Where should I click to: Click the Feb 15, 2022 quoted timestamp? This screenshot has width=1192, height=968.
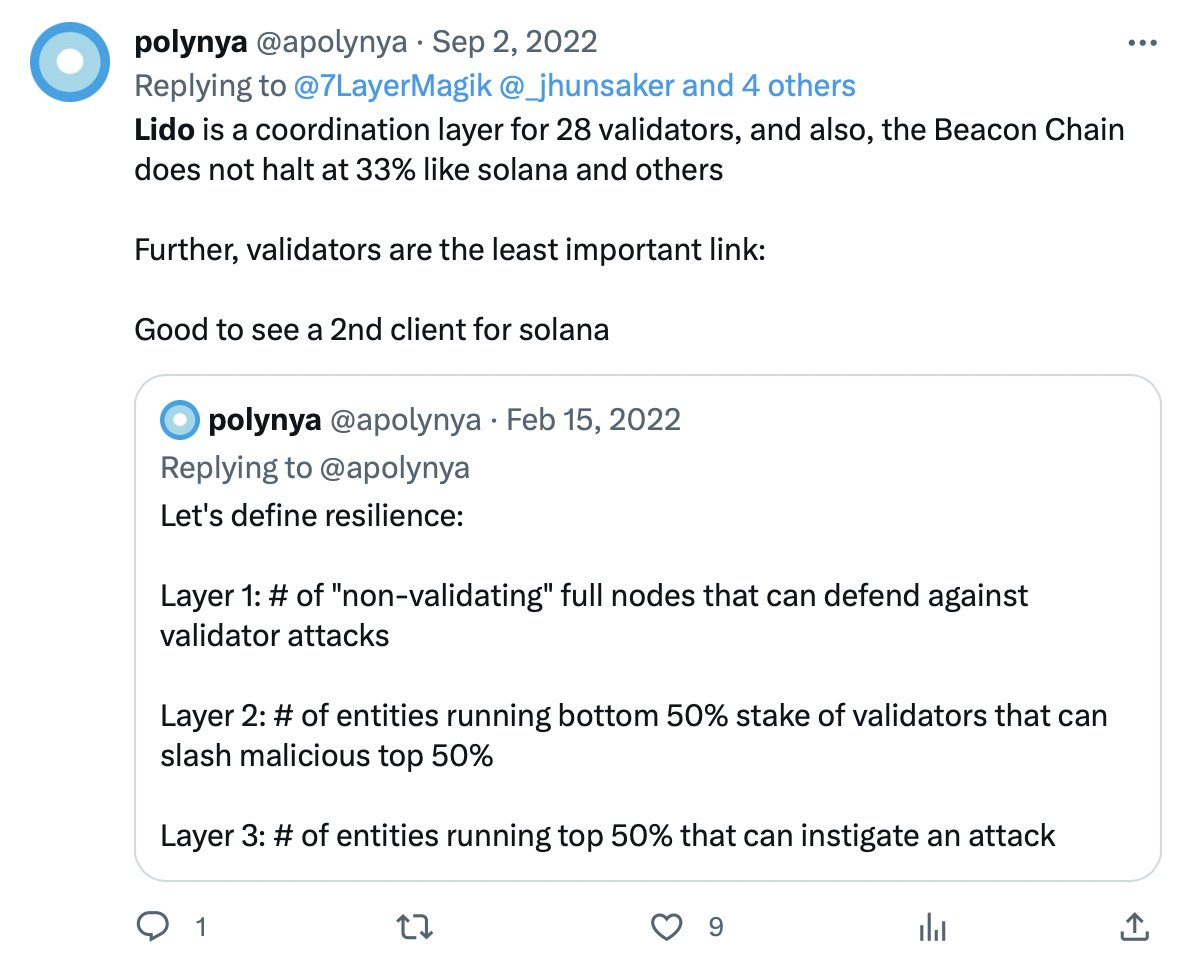[594, 420]
